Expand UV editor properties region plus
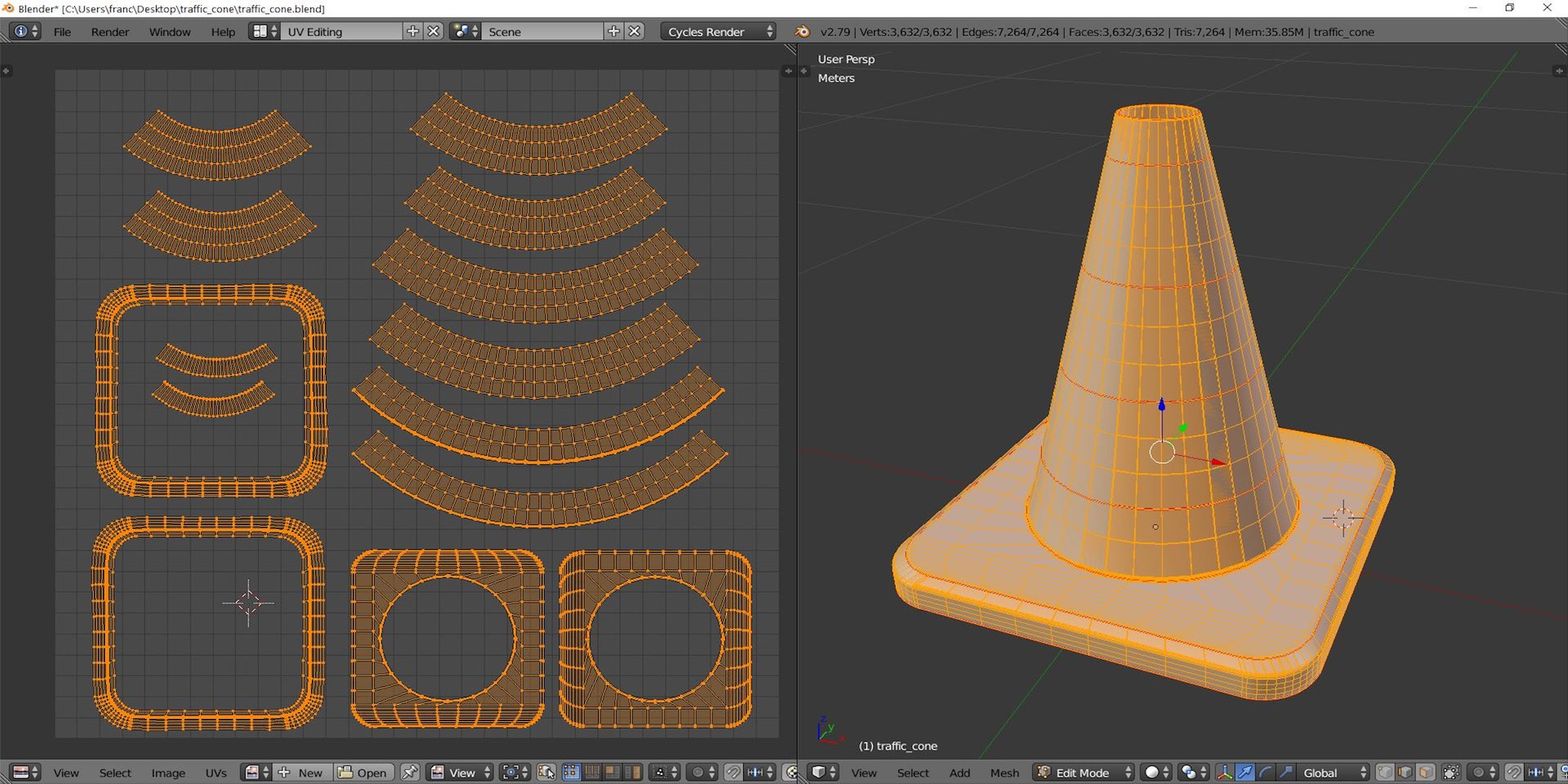 pos(788,71)
